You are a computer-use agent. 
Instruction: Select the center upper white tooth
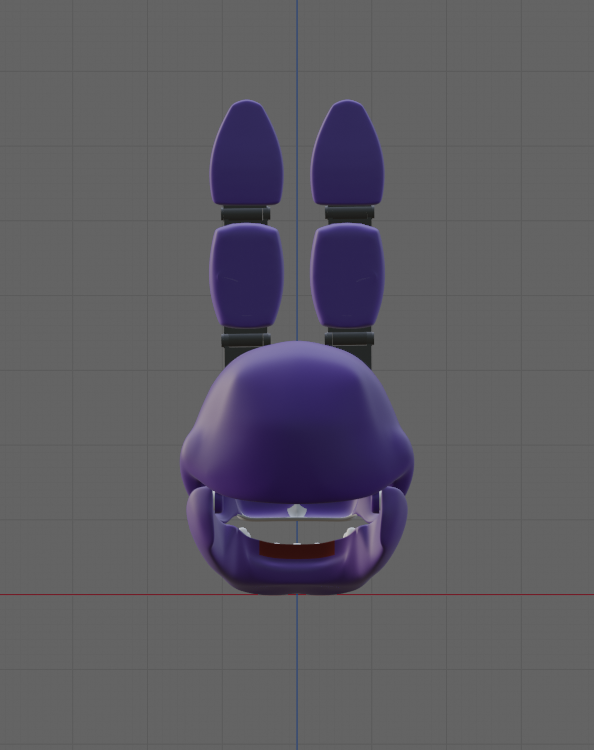(297, 510)
